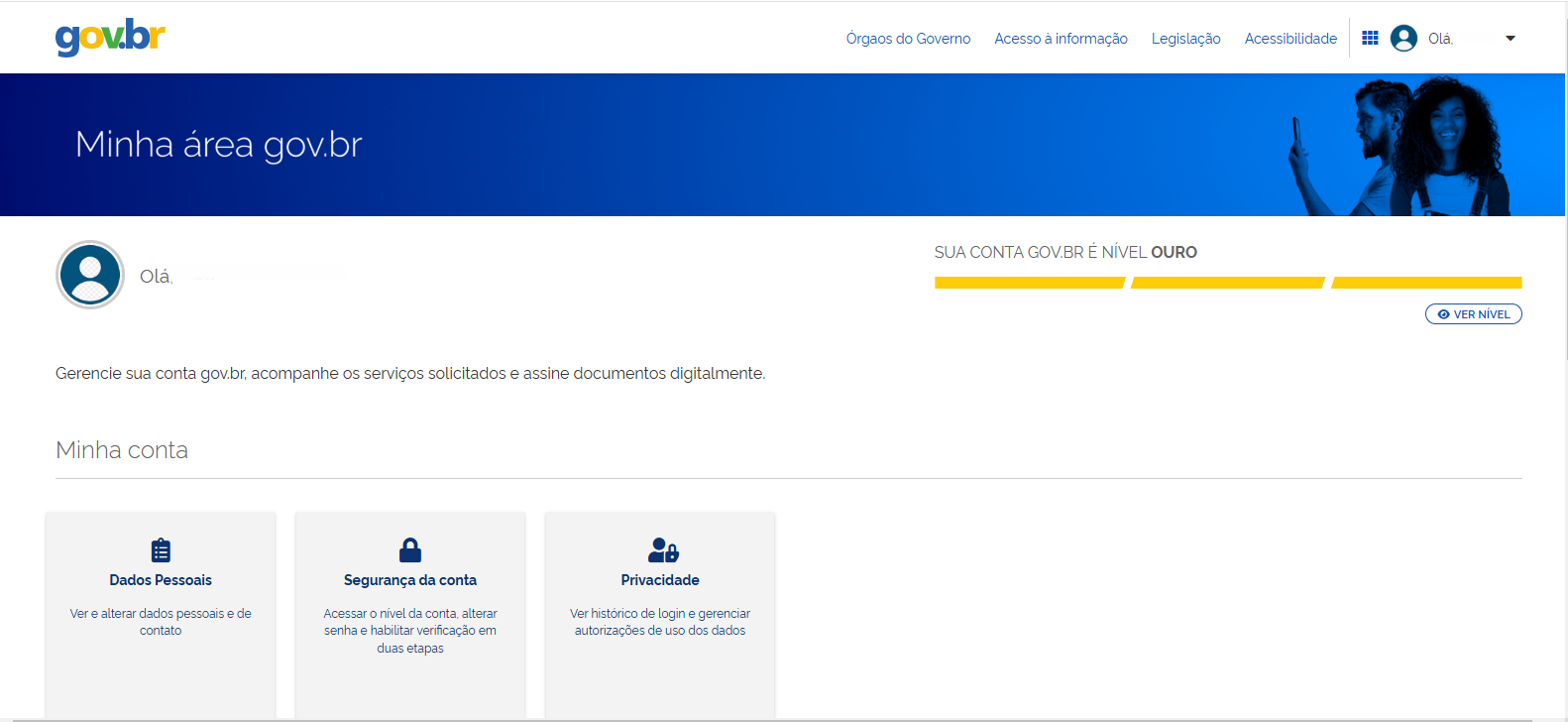The image size is (1568, 722).
Task: Open the apps grid icon in header
Action: (x=1371, y=38)
